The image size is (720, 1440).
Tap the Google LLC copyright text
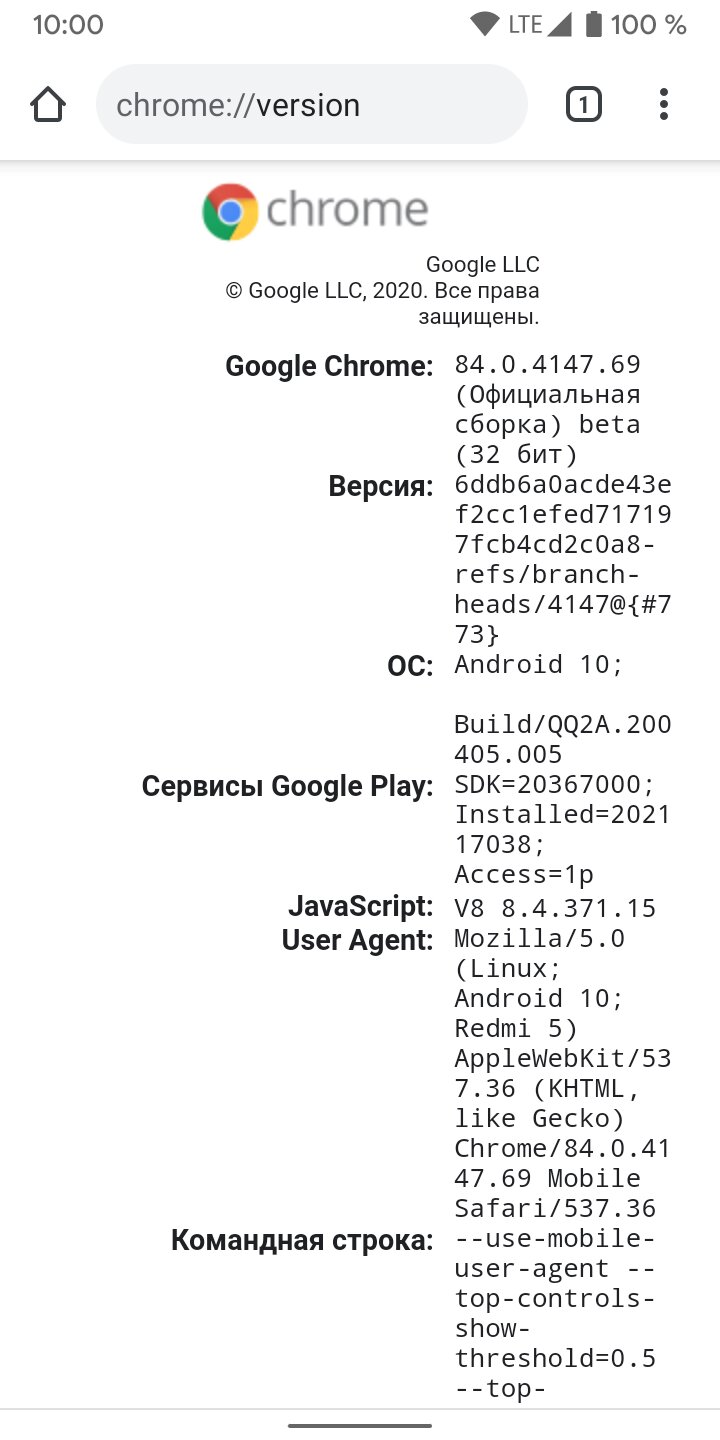tap(382, 291)
